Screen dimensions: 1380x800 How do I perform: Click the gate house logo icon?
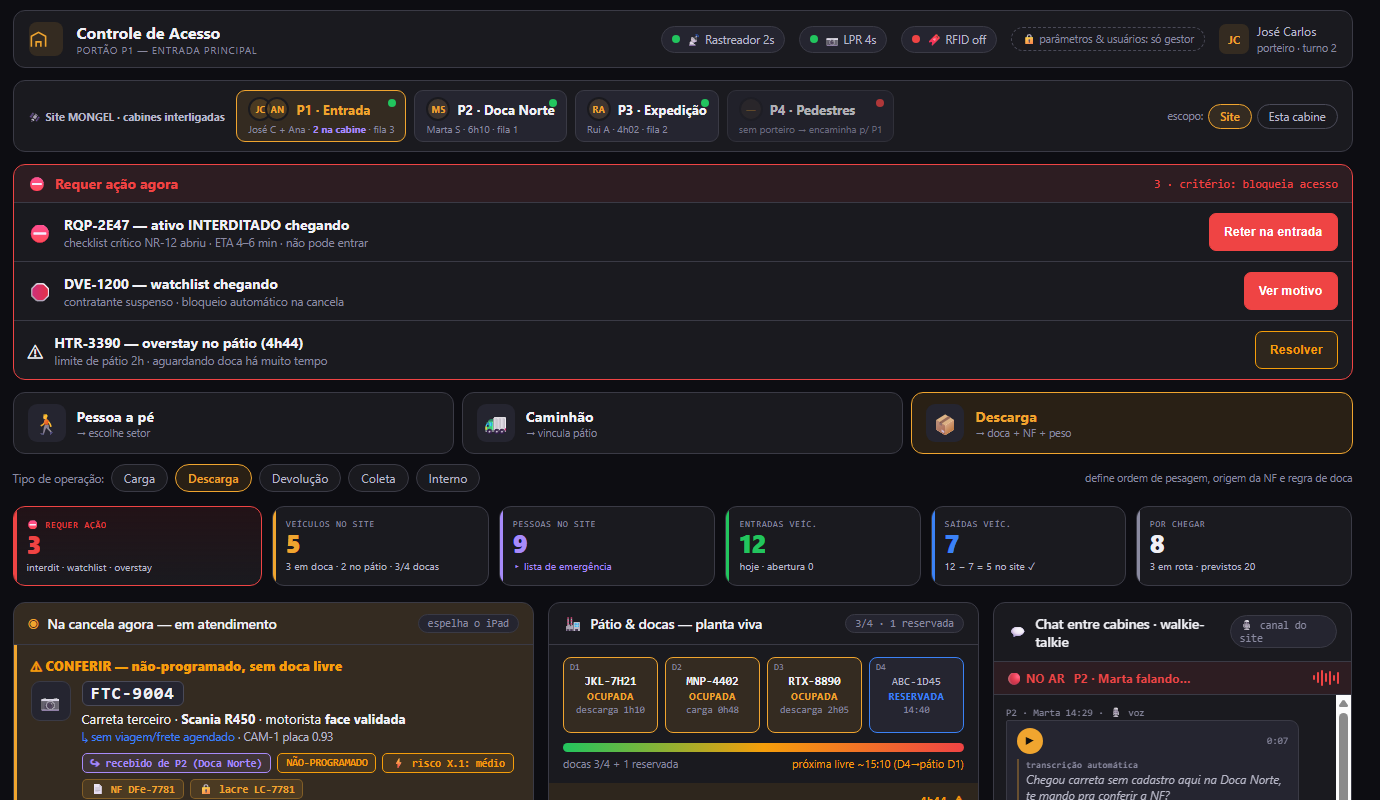tap(45, 40)
